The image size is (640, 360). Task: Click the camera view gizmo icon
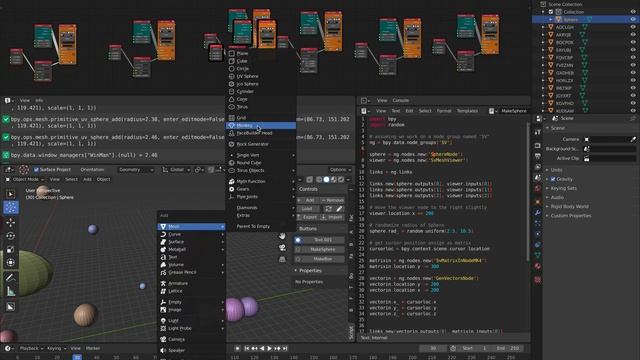[x=282, y=247]
